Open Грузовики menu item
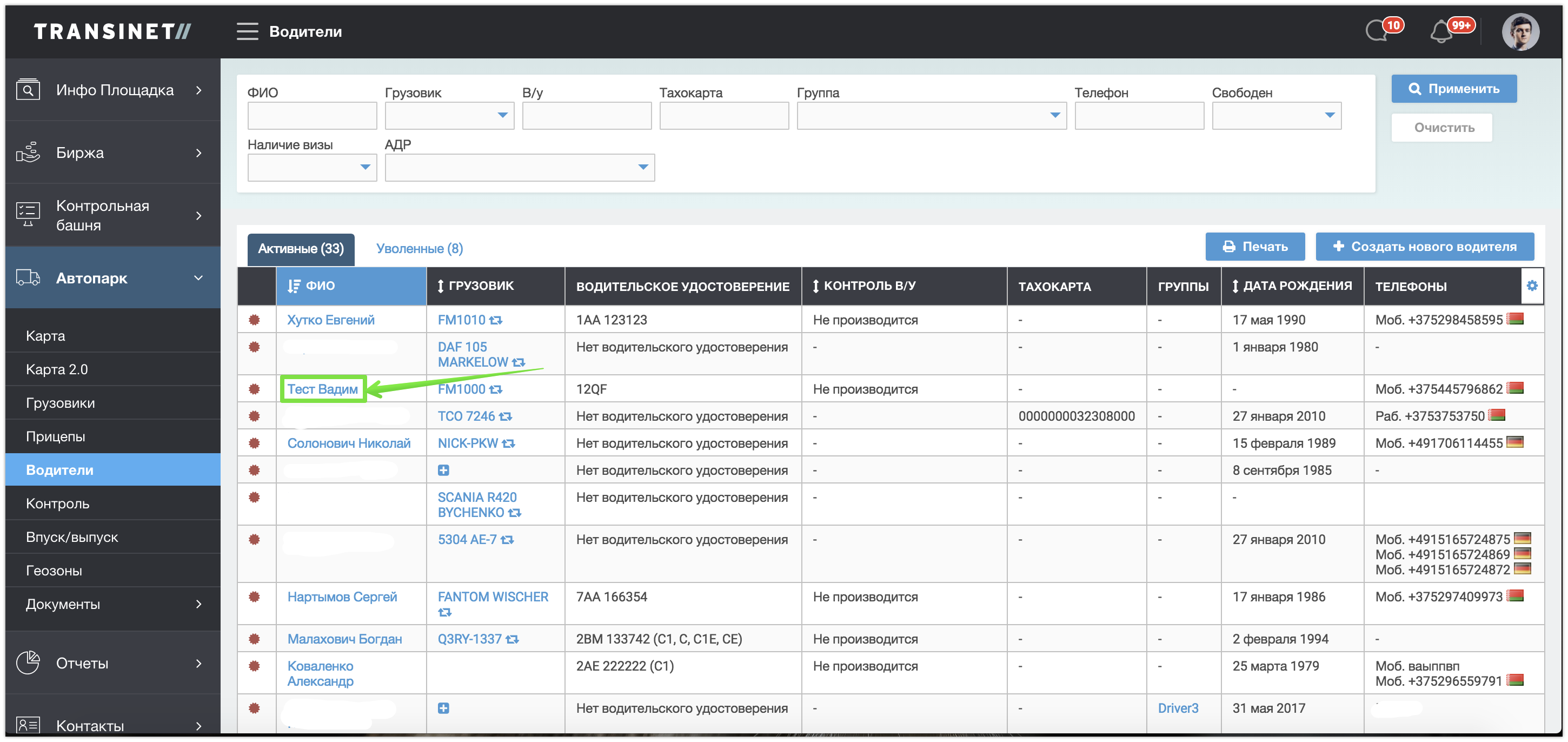Viewport: 1568px width, 742px height. 112,403
